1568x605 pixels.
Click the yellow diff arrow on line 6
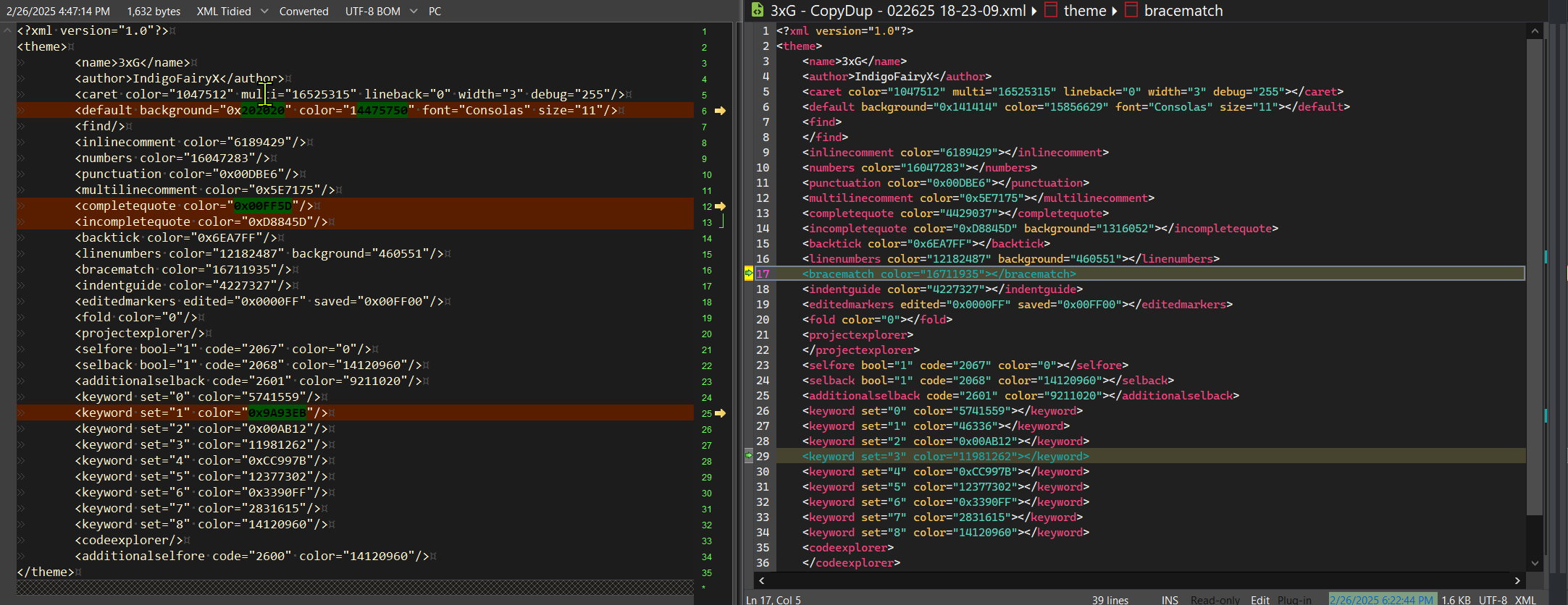(720, 111)
